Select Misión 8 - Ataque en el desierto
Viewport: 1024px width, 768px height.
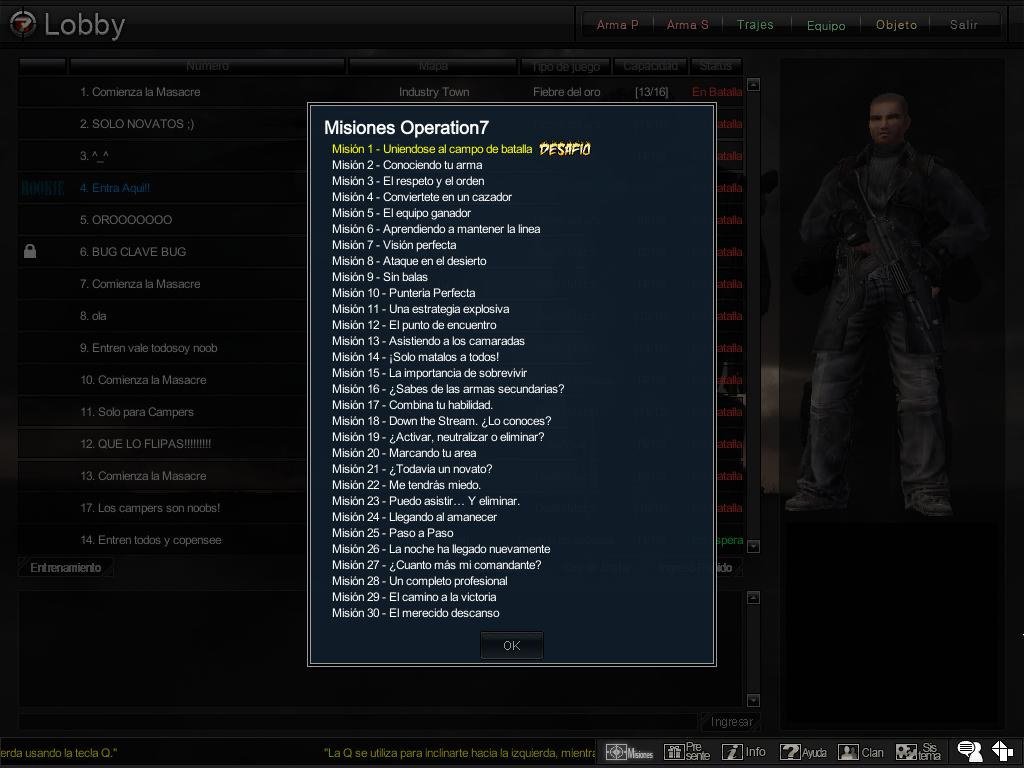click(x=409, y=261)
